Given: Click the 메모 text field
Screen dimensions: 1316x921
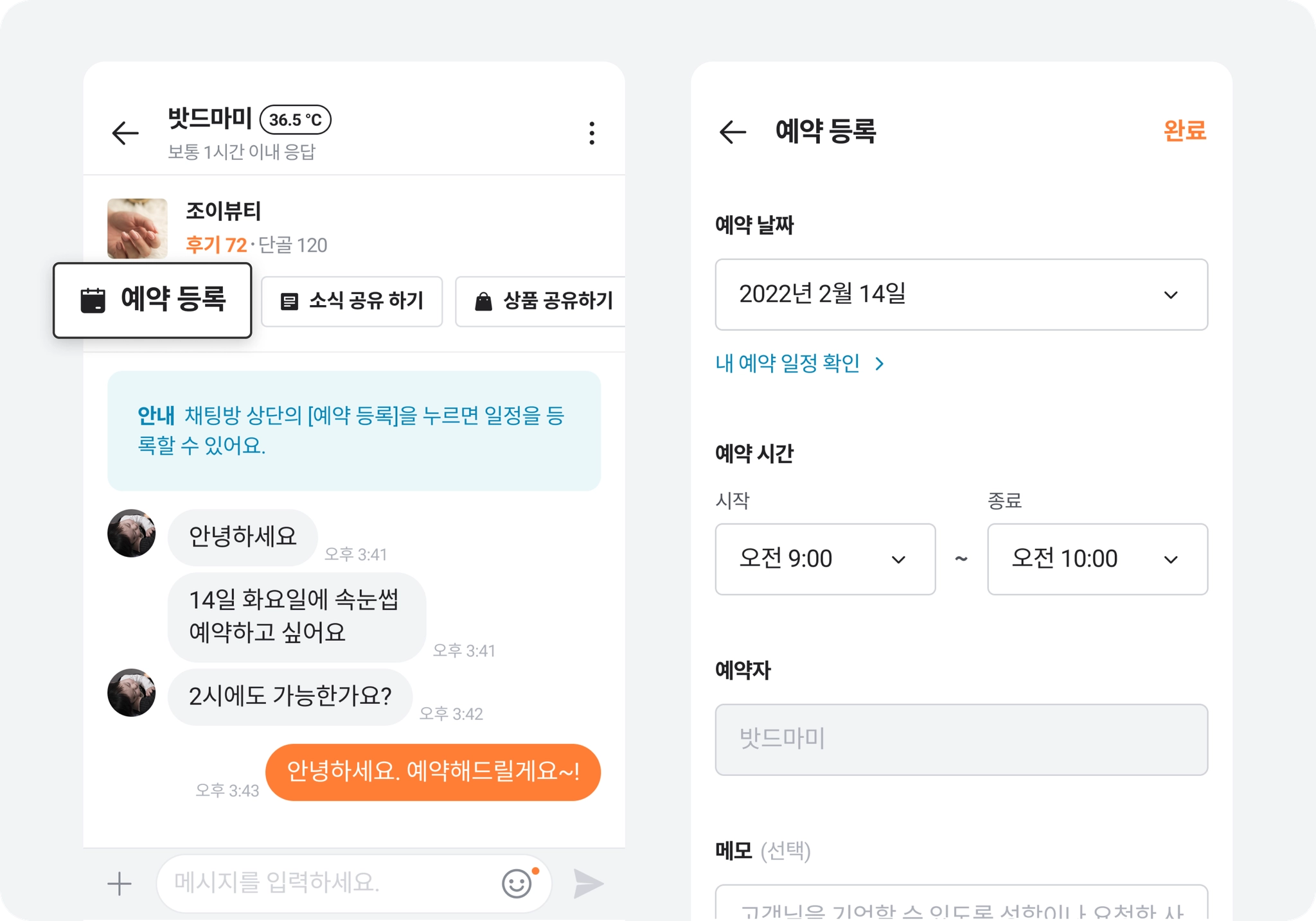Looking at the screenshot, I should click(x=961, y=903).
